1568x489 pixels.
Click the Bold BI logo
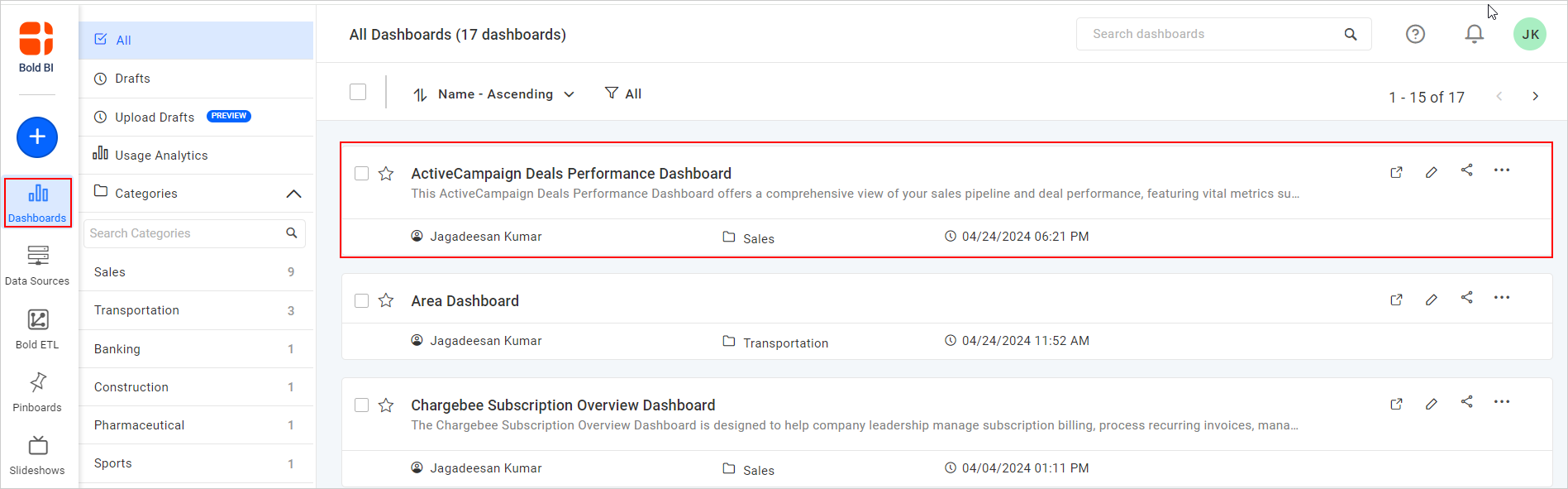(x=36, y=46)
